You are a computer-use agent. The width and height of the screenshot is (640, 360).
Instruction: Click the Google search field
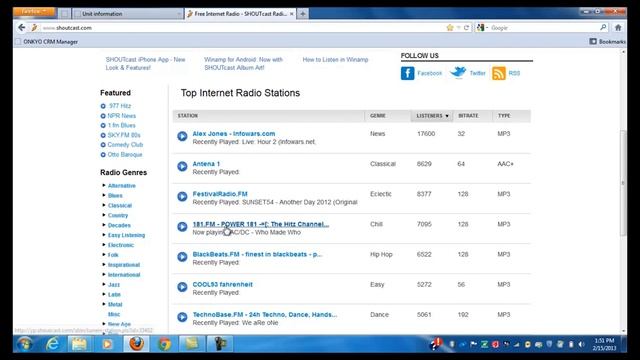click(543, 28)
